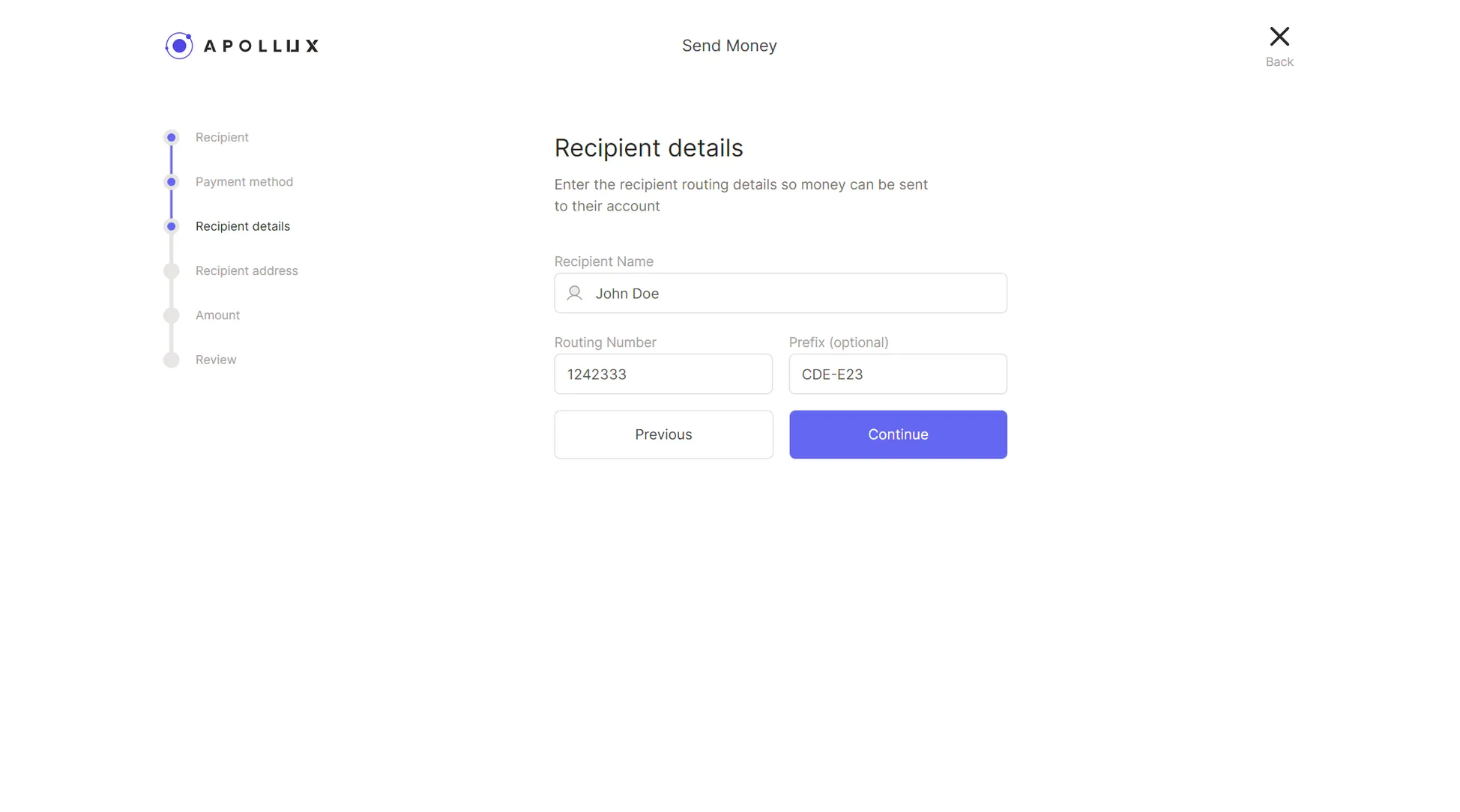This screenshot has height=812, width=1460.
Task: Click the Continue button
Action: [898, 434]
